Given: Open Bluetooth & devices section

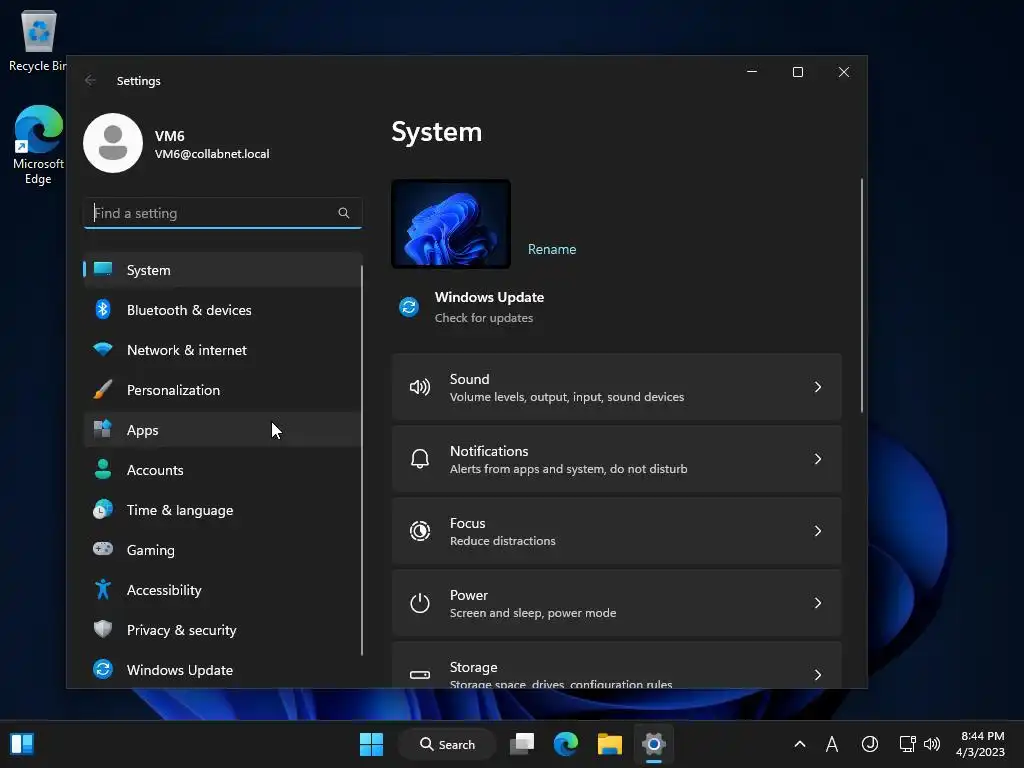Looking at the screenshot, I should click(x=223, y=310).
